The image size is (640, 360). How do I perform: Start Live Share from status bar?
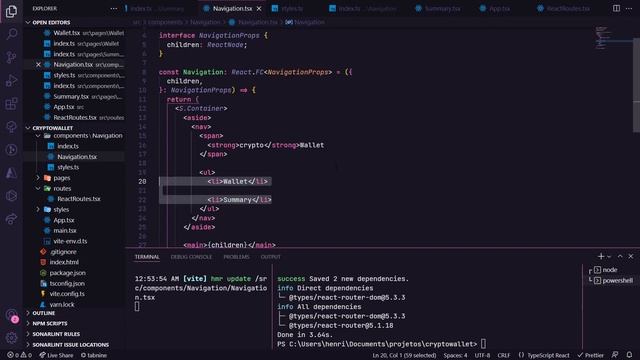56,355
